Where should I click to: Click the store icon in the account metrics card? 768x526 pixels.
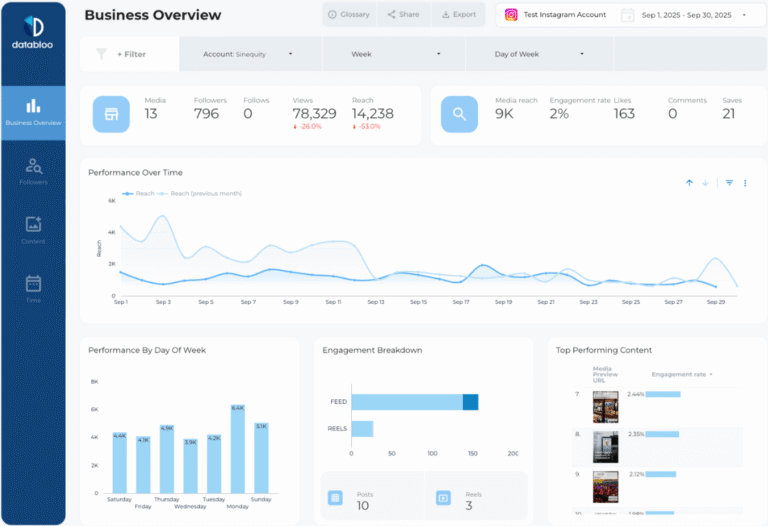click(x=111, y=114)
